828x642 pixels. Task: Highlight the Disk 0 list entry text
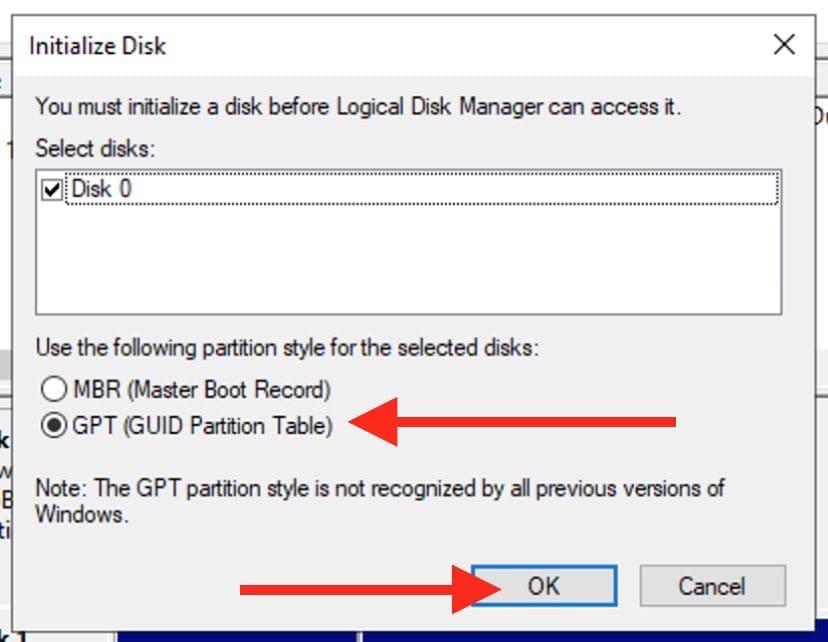(101, 189)
